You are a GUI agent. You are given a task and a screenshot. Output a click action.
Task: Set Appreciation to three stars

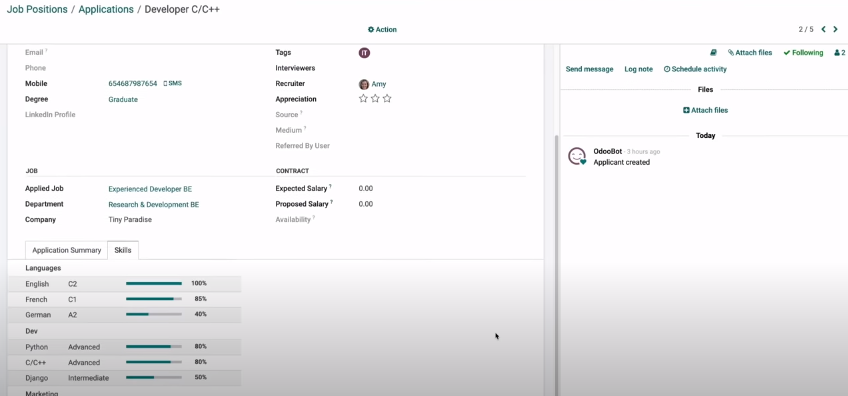click(x=387, y=99)
